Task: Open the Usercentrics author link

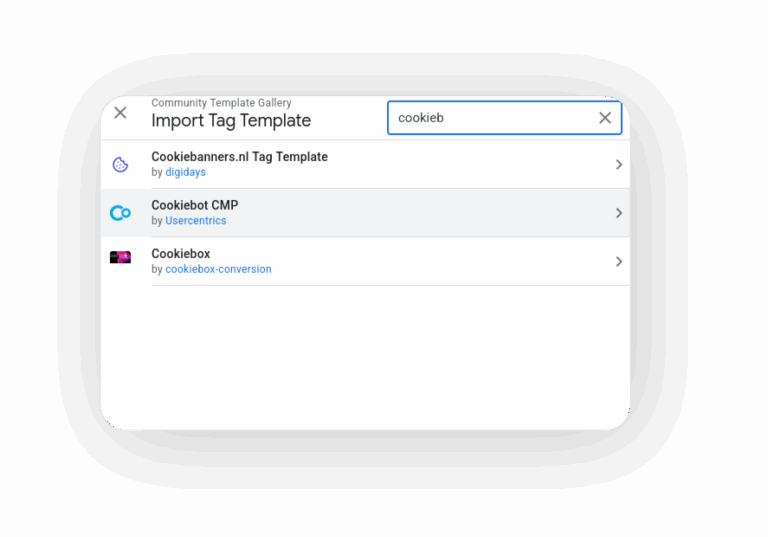Action: click(196, 220)
